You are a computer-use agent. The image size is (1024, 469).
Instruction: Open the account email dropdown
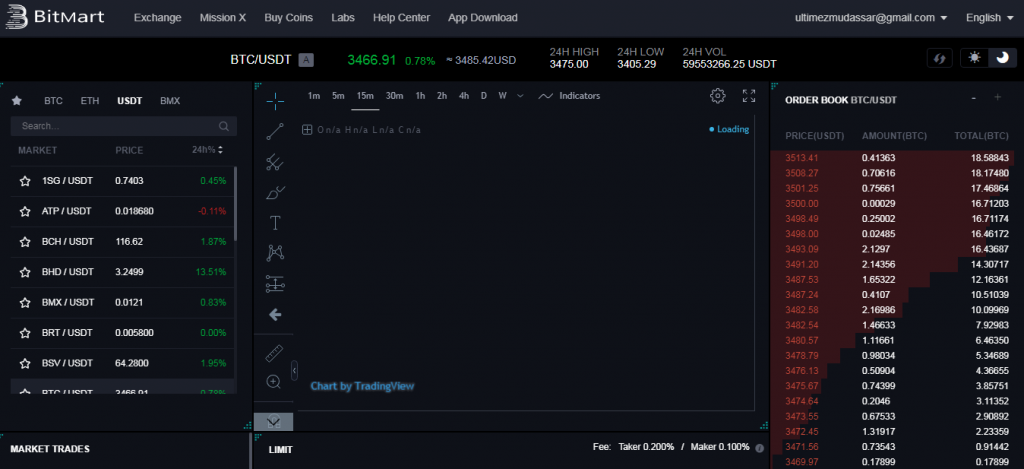[871, 18]
